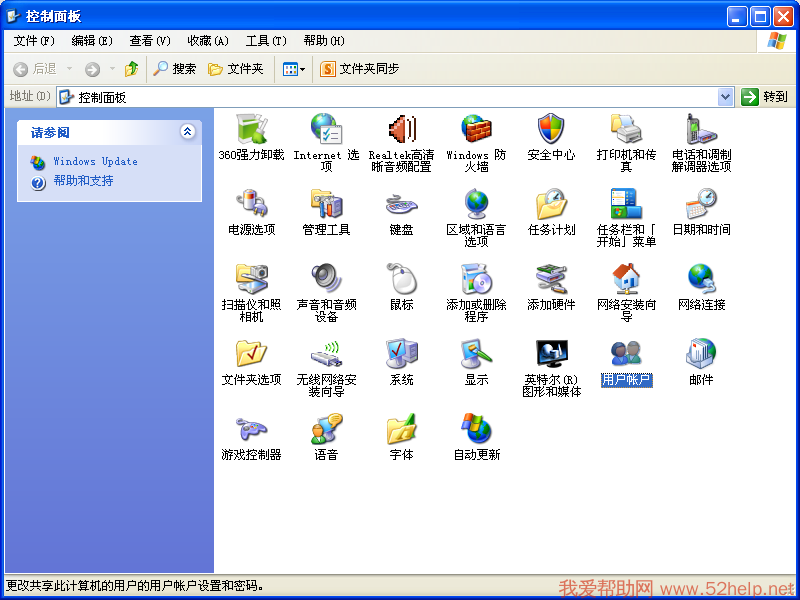The width and height of the screenshot is (800, 600).
Task: Collapse the 请参阅 sidebar panel
Action: (187, 132)
